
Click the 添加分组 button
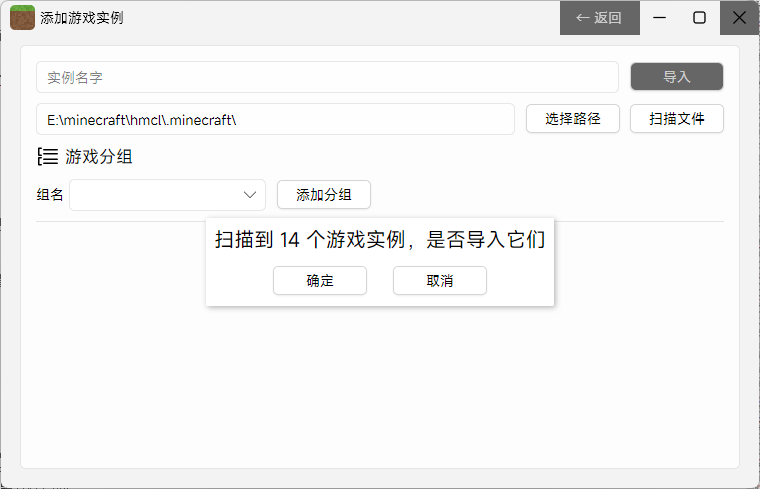coord(324,195)
